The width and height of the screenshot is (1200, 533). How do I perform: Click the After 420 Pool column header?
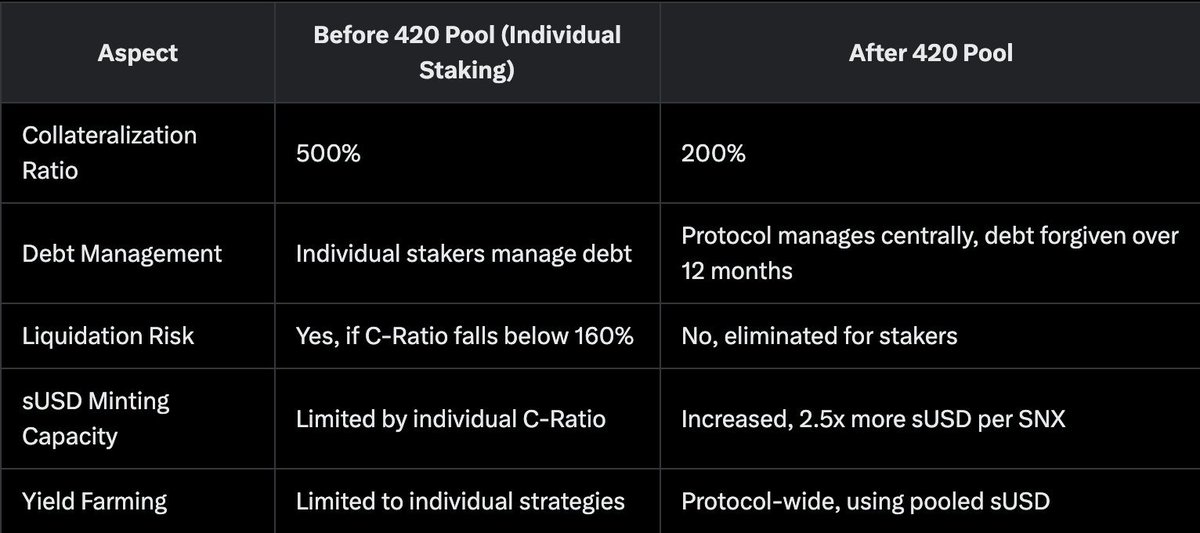(x=930, y=52)
